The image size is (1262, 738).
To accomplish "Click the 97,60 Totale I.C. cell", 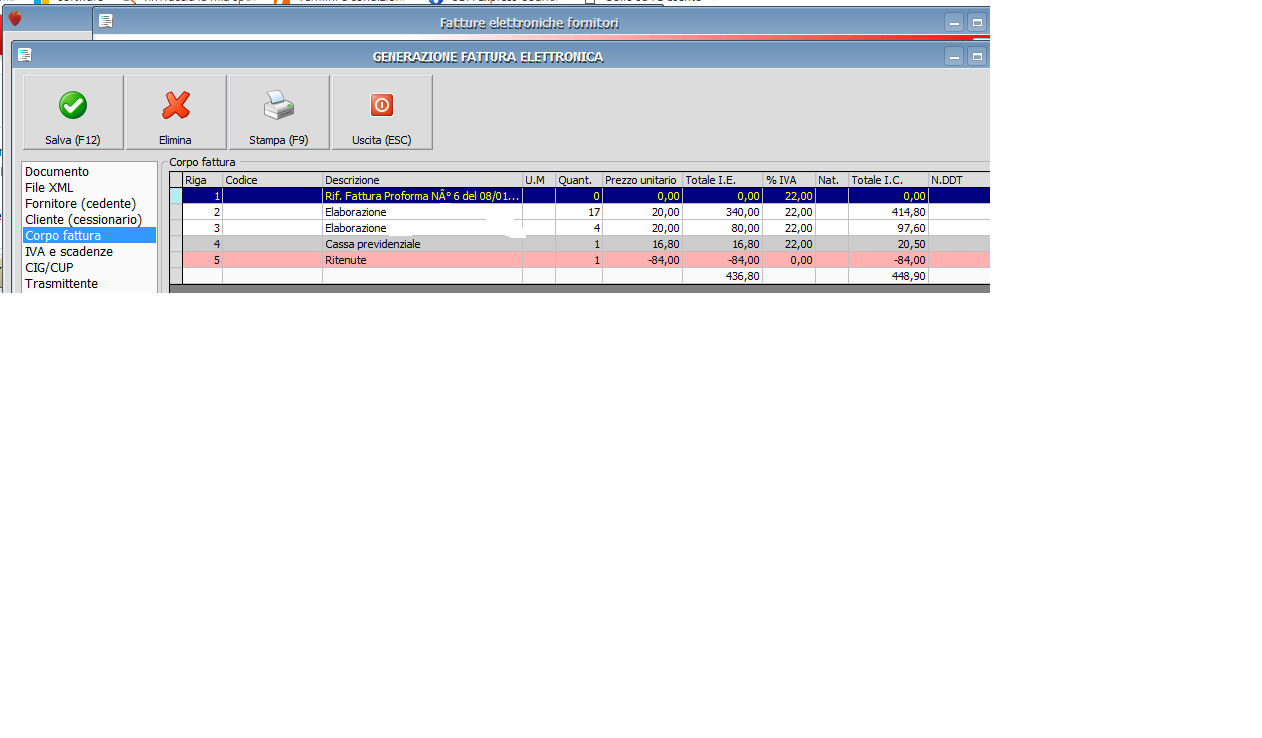I will pyautogui.click(x=888, y=228).
